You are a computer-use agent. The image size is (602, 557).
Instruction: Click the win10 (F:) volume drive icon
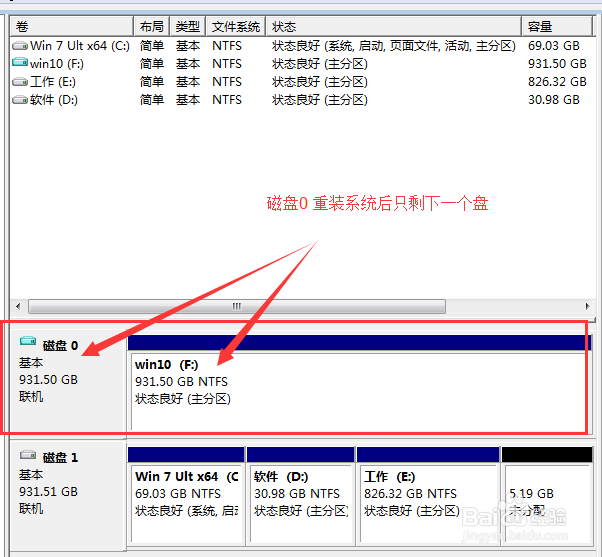point(20,62)
